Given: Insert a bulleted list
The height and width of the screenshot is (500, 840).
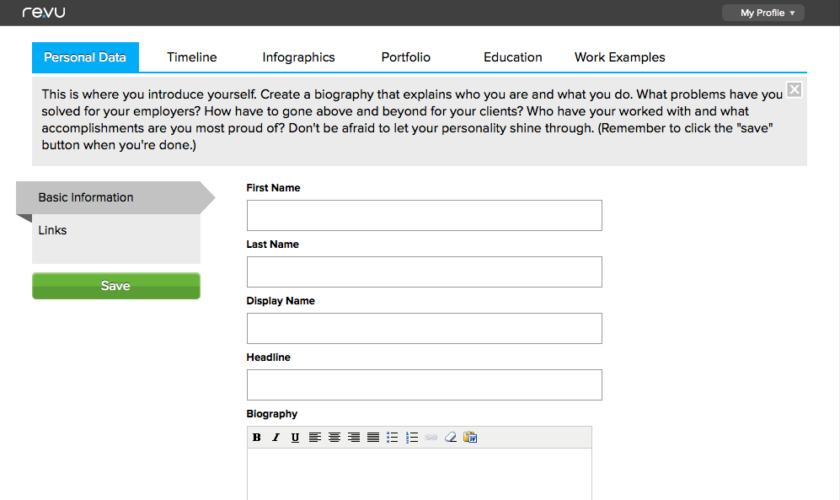Looking at the screenshot, I should pos(392,438).
